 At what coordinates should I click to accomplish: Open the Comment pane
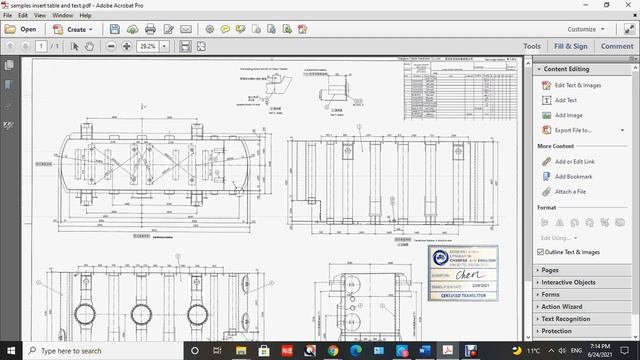point(617,46)
